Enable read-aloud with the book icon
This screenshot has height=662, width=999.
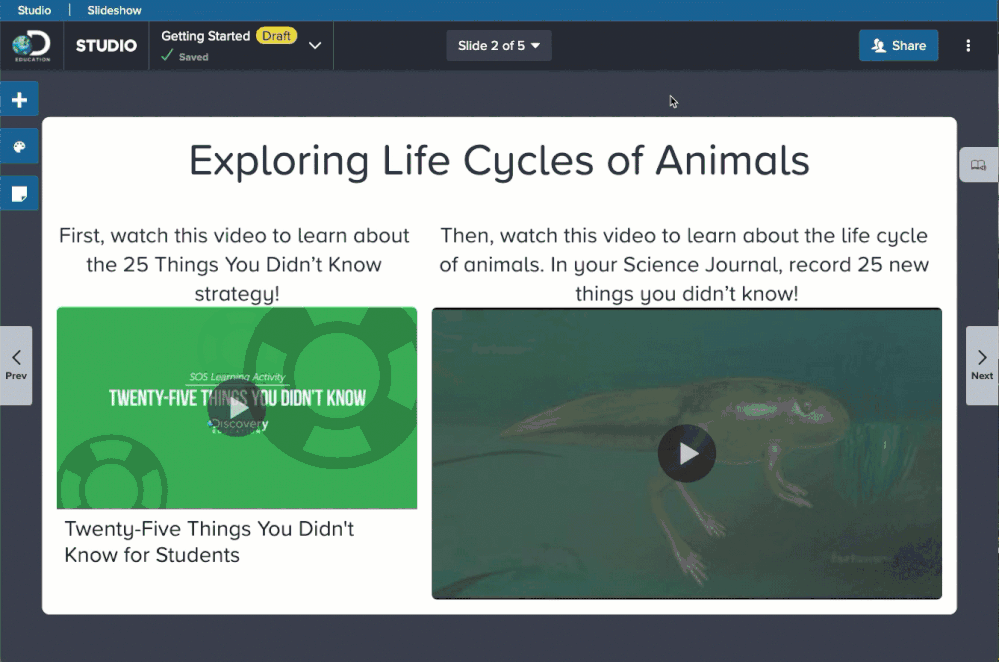pyautogui.click(x=978, y=164)
